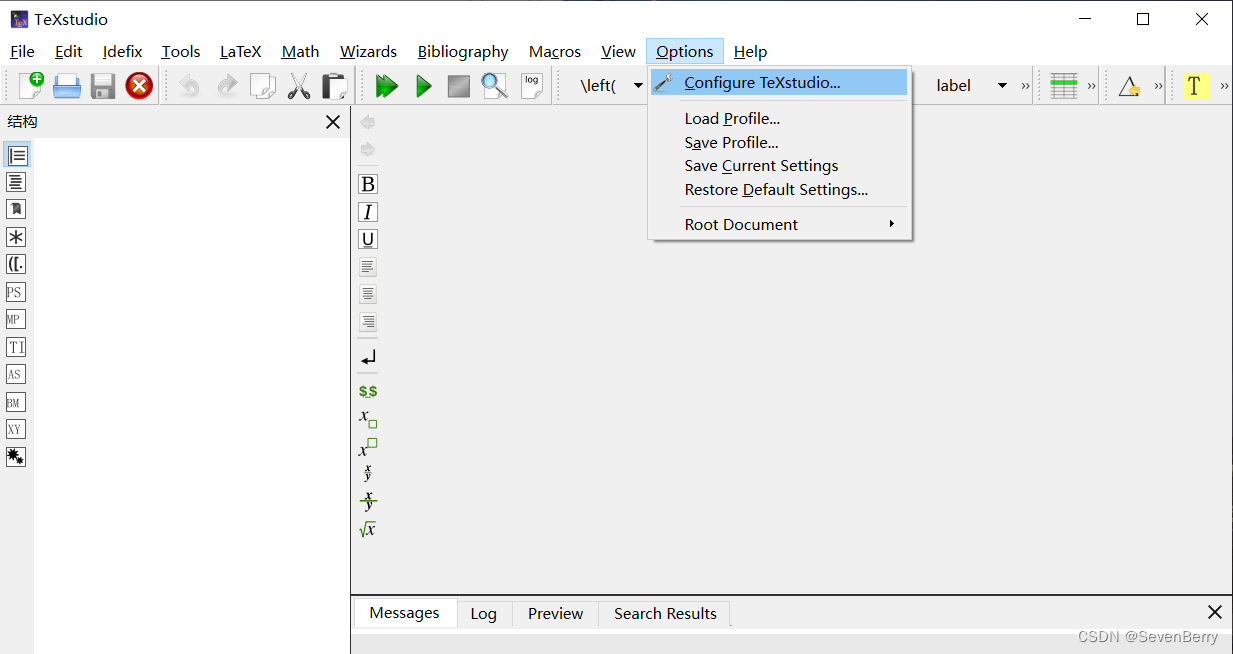Click the Italic I formatting icon
This screenshot has height=654, width=1233.
coord(368,212)
